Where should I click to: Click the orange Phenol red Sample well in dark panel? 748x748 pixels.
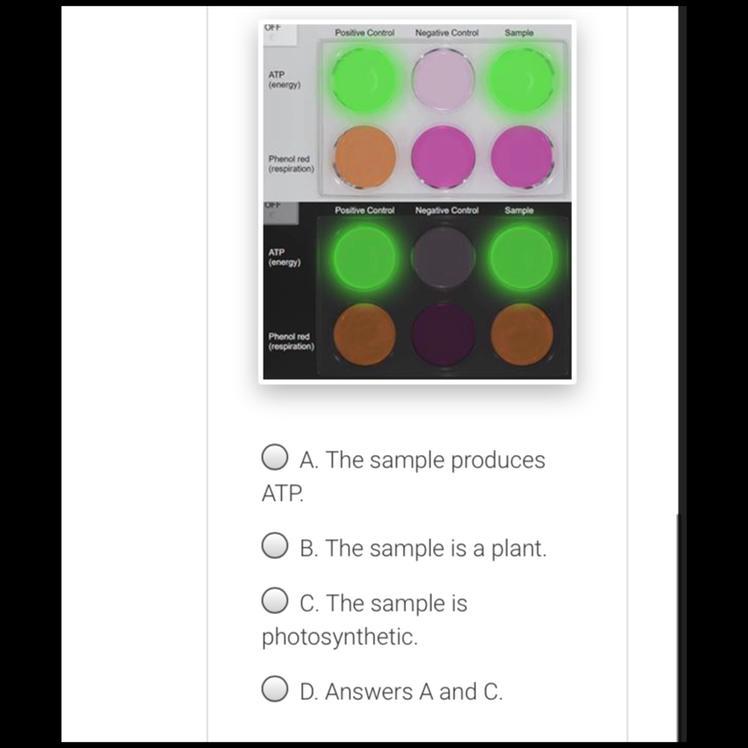click(522, 335)
